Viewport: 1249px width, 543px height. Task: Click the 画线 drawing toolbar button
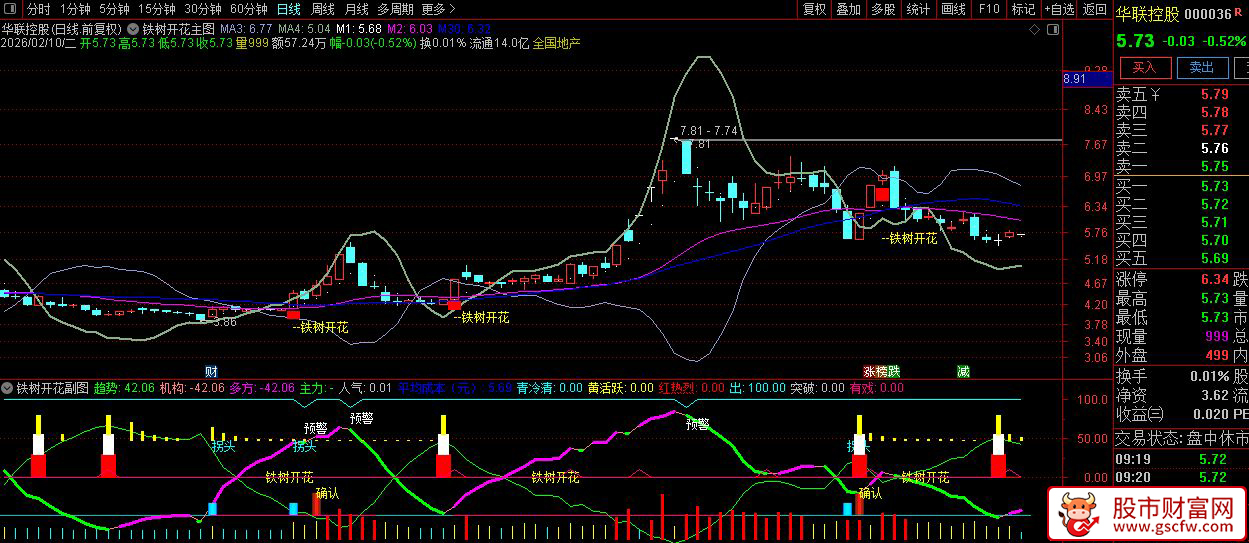tap(953, 9)
